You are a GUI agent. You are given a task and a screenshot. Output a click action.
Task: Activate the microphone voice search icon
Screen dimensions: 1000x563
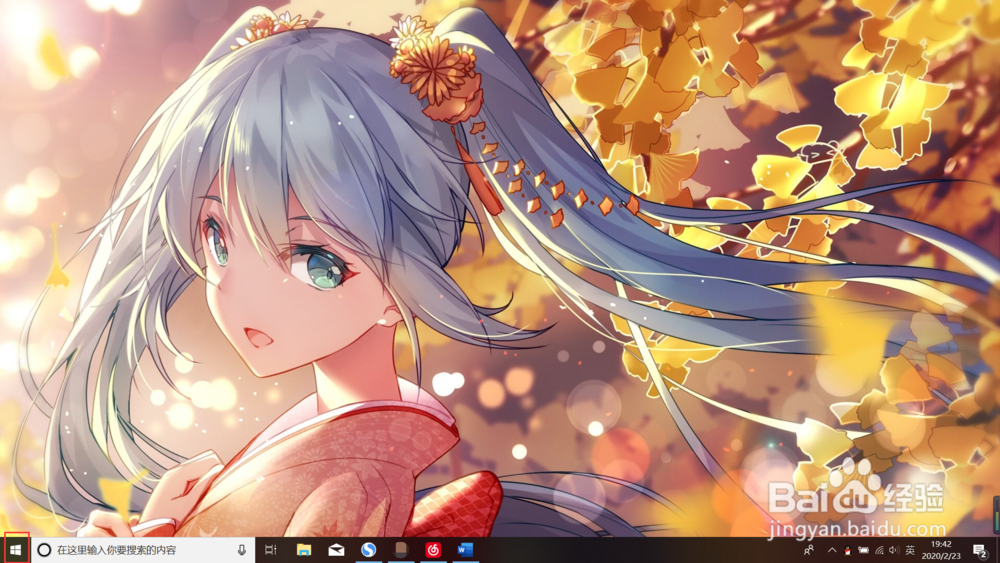[x=242, y=550]
